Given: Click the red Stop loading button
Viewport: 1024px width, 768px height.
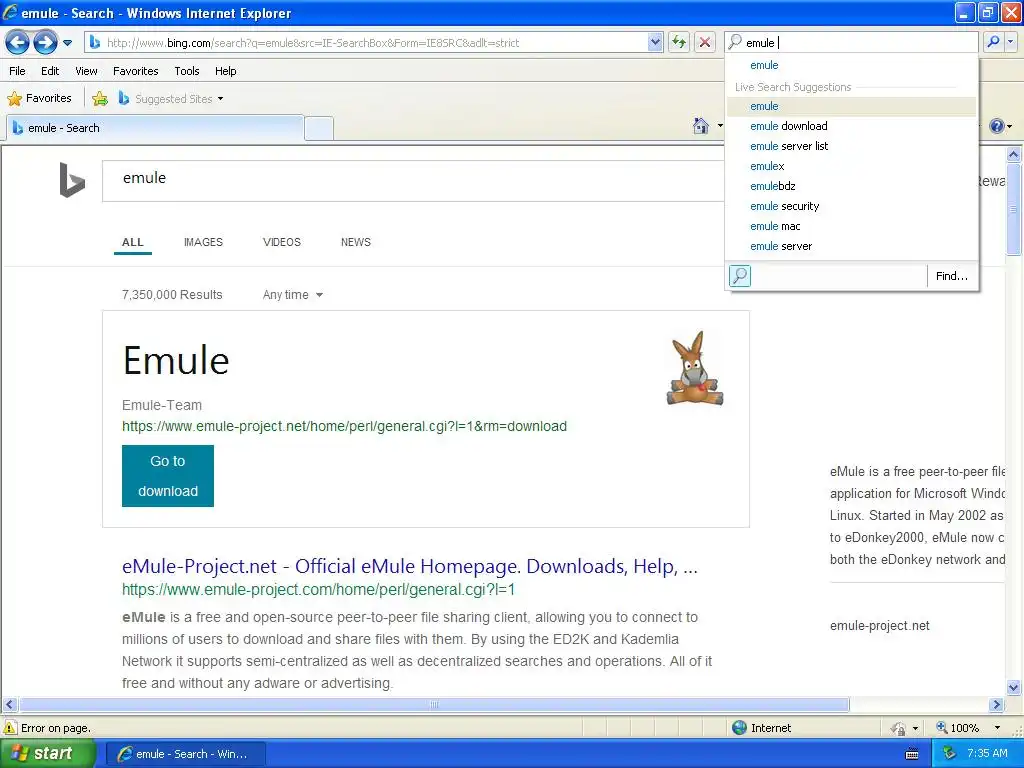Looking at the screenshot, I should [705, 43].
